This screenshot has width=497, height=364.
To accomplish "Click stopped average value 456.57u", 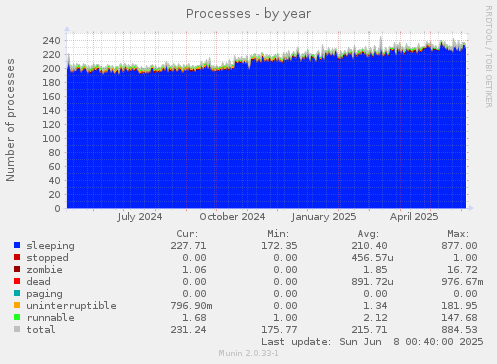I will pyautogui.click(x=372, y=258).
